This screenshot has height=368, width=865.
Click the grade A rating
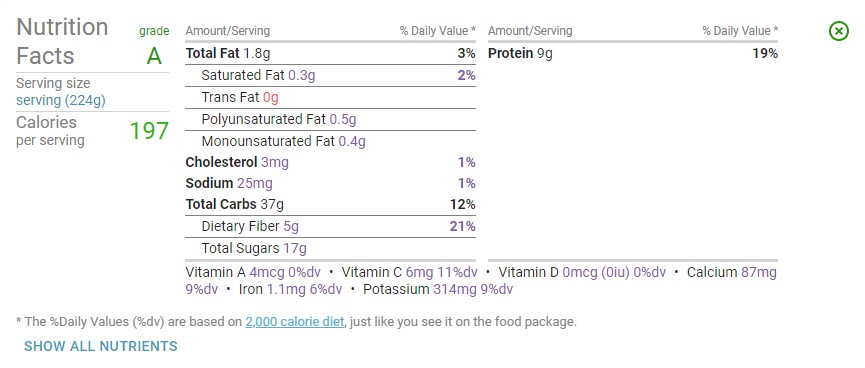point(154,56)
